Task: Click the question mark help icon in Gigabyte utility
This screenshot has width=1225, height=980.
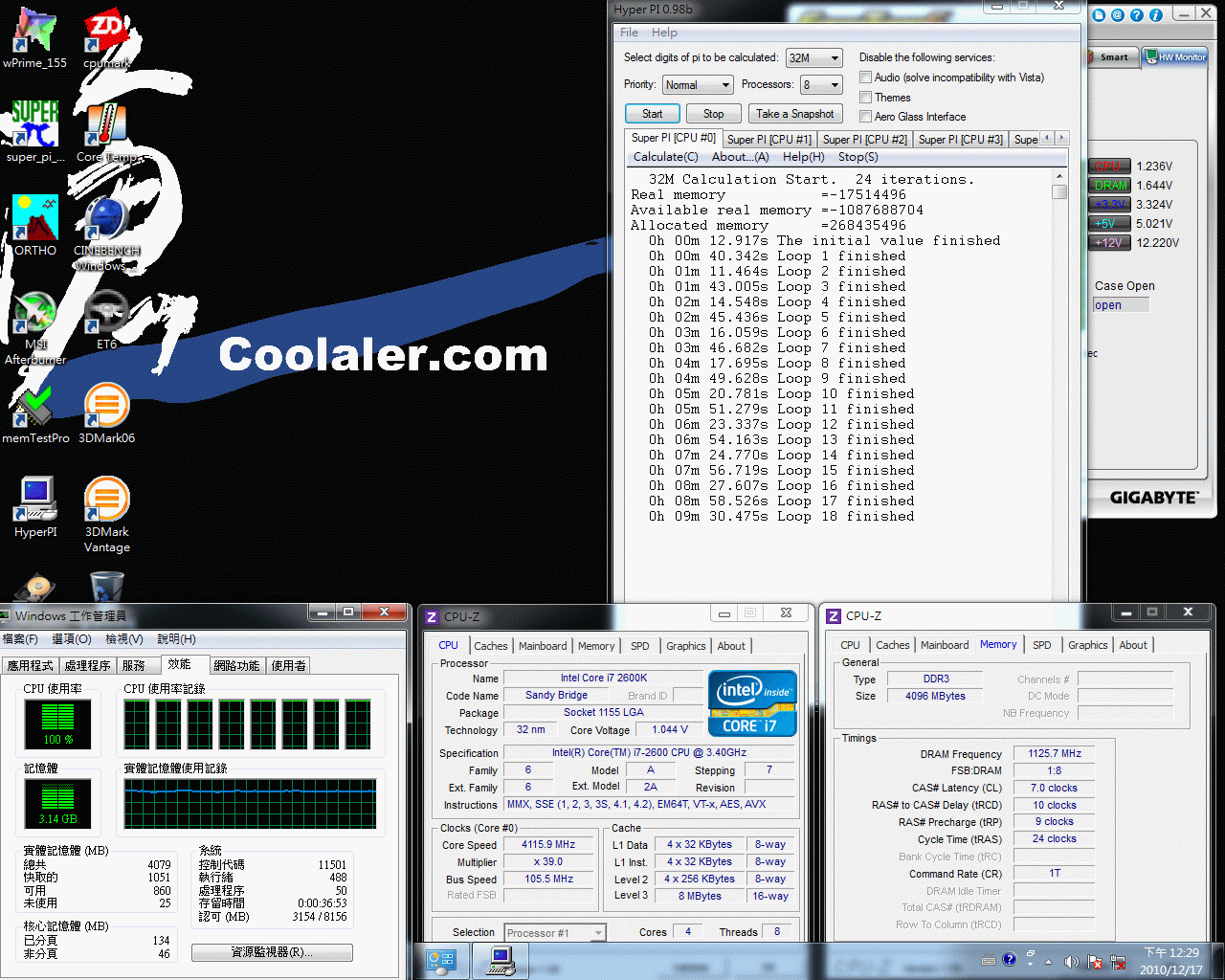Action: pyautogui.click(x=1137, y=14)
